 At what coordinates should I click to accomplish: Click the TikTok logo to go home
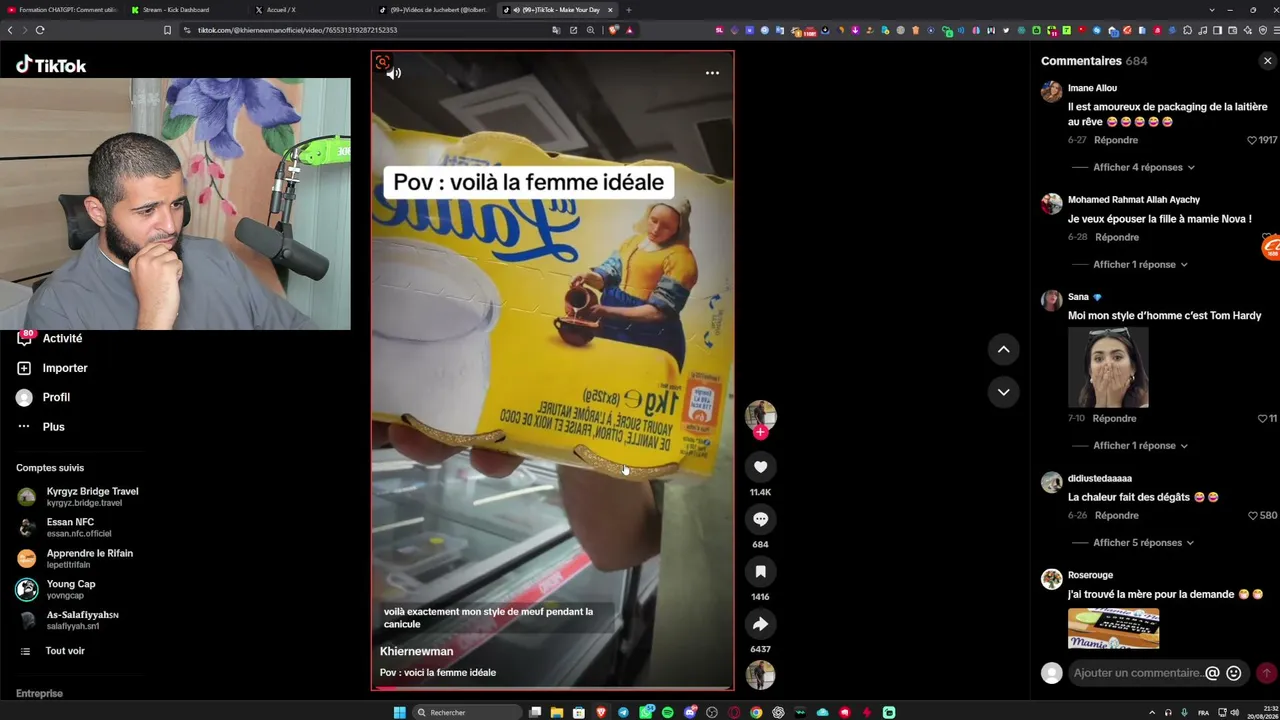(51, 65)
